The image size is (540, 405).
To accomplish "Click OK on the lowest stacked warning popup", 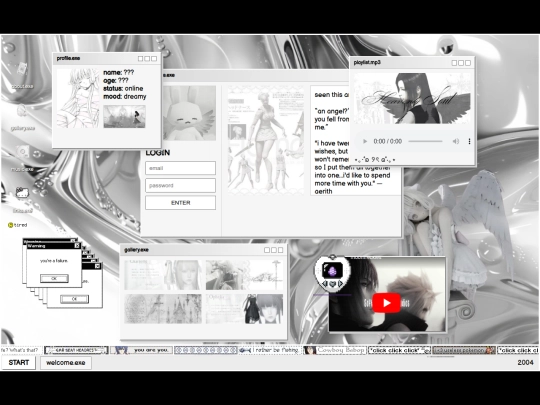I will pyautogui.click(x=74, y=299).
